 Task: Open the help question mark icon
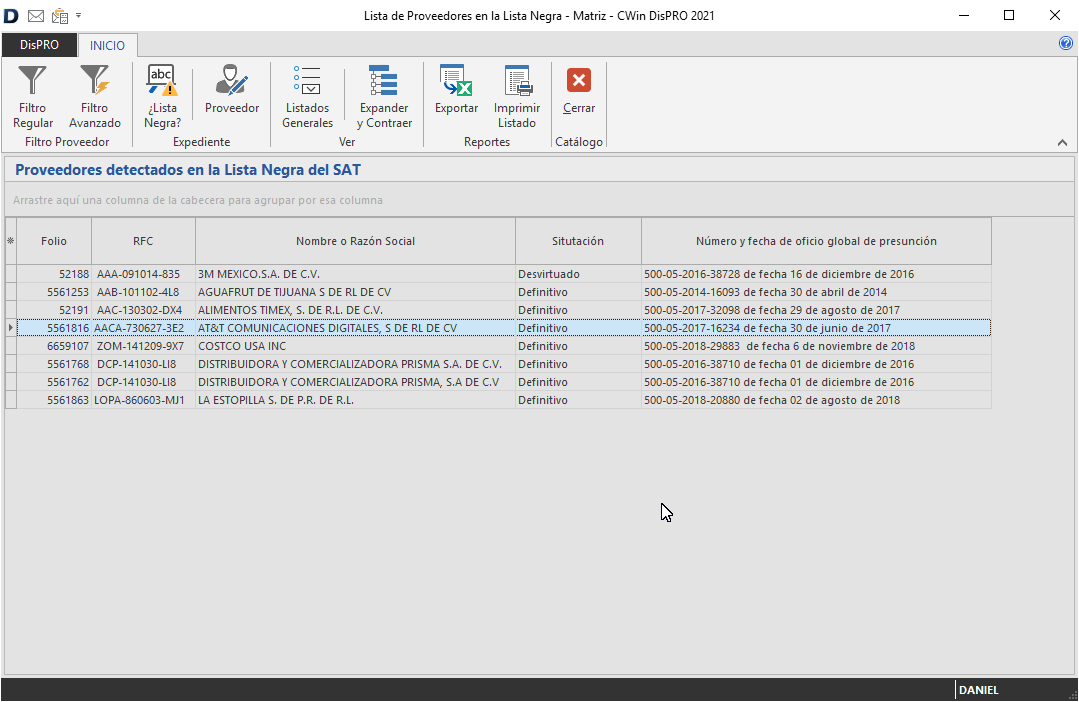(1065, 44)
